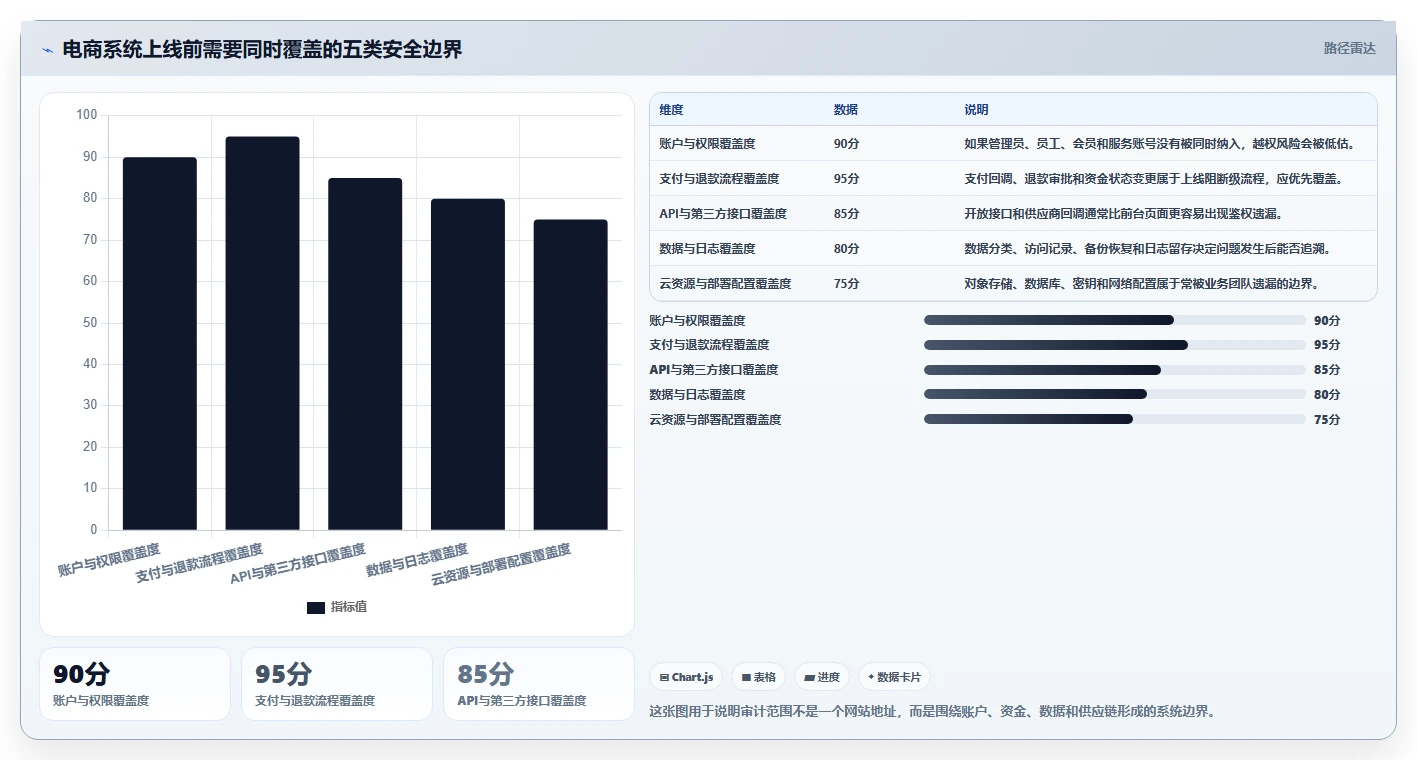Click the description starting 支付回调、退款审批

[1153, 179]
